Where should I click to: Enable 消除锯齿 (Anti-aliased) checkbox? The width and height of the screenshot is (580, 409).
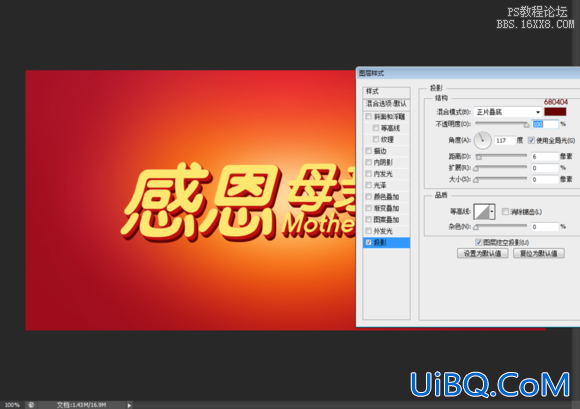[505, 212]
